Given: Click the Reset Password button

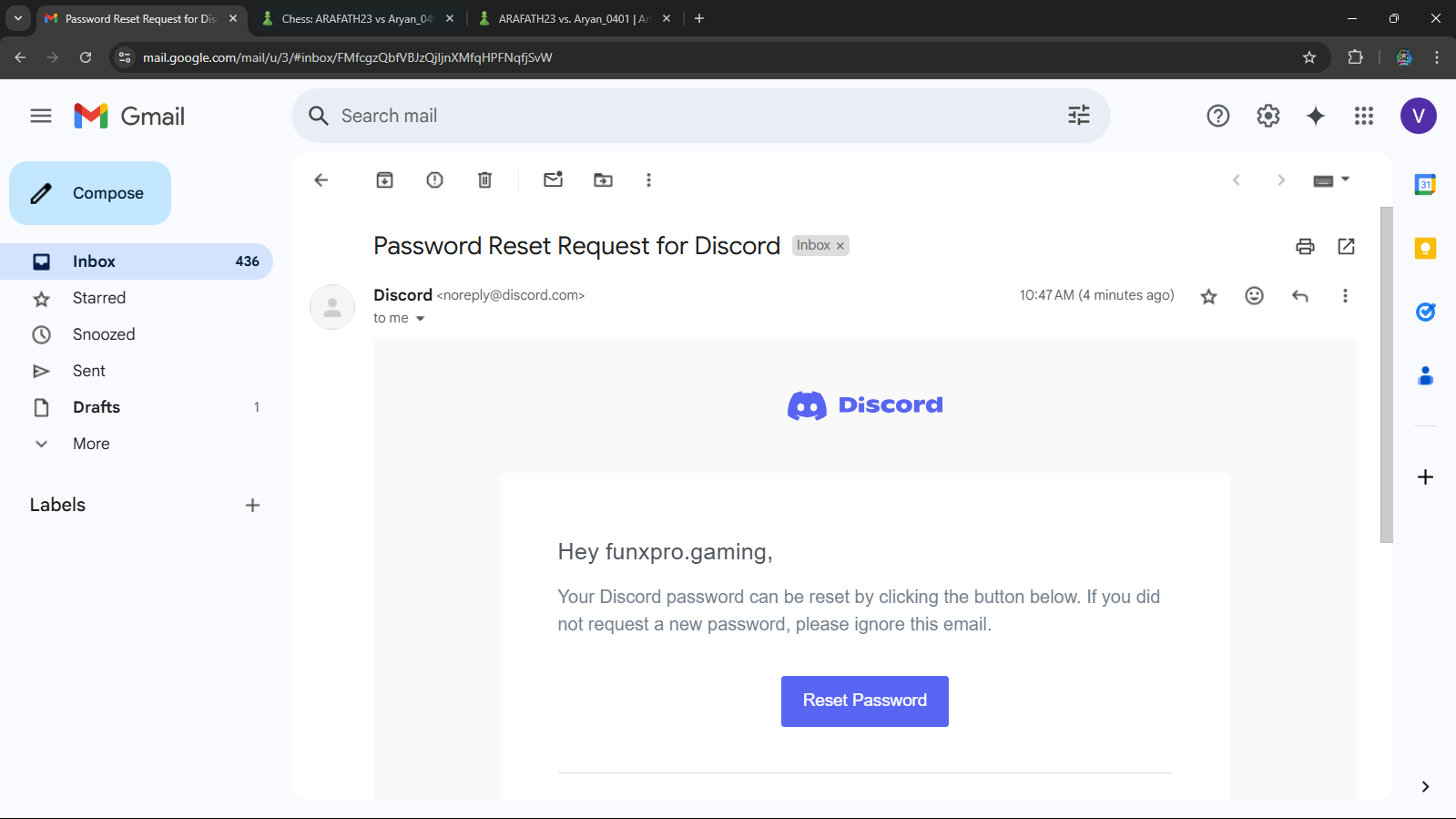Looking at the screenshot, I should click(x=865, y=701).
